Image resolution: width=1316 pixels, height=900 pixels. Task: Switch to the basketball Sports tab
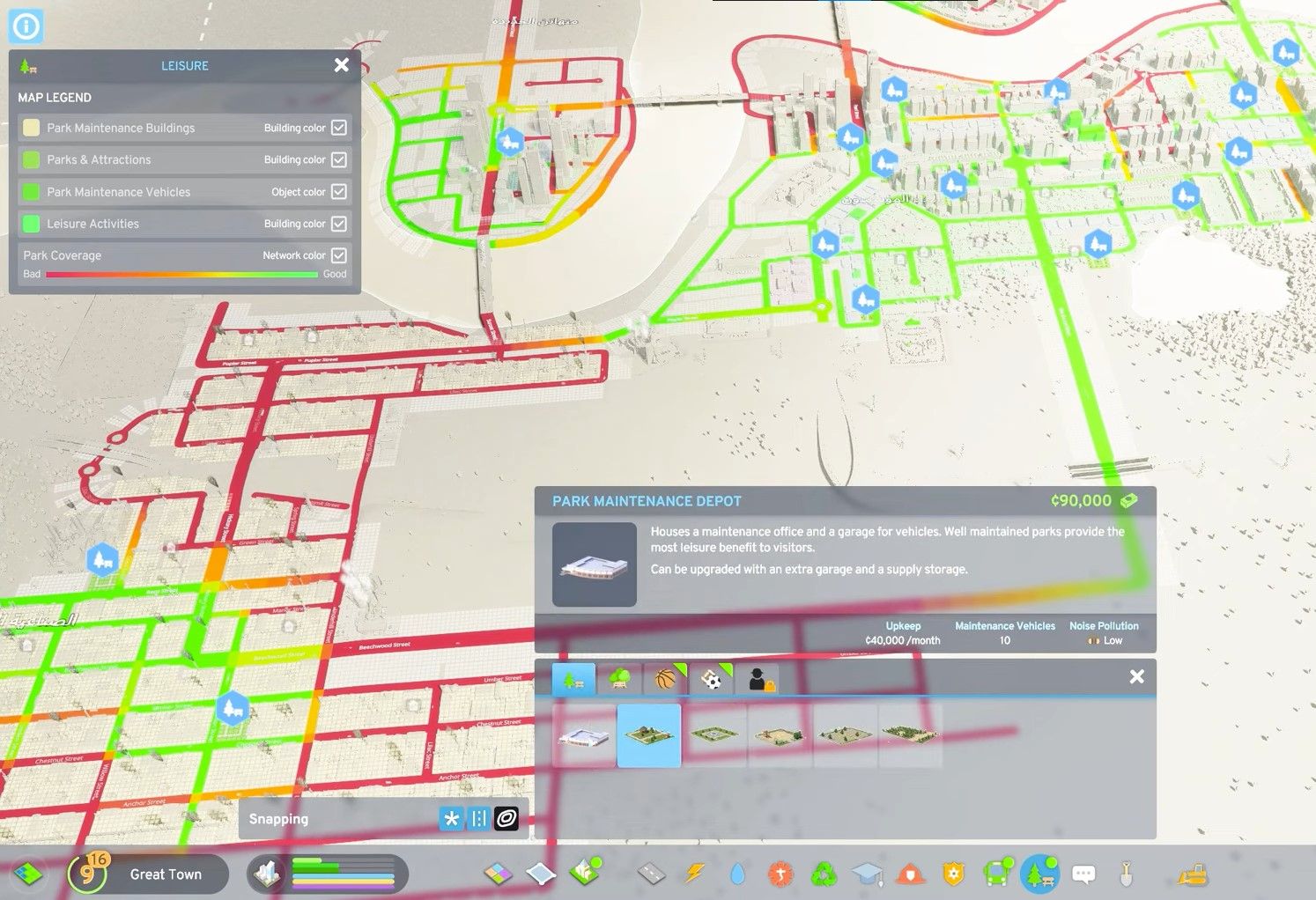(x=667, y=678)
